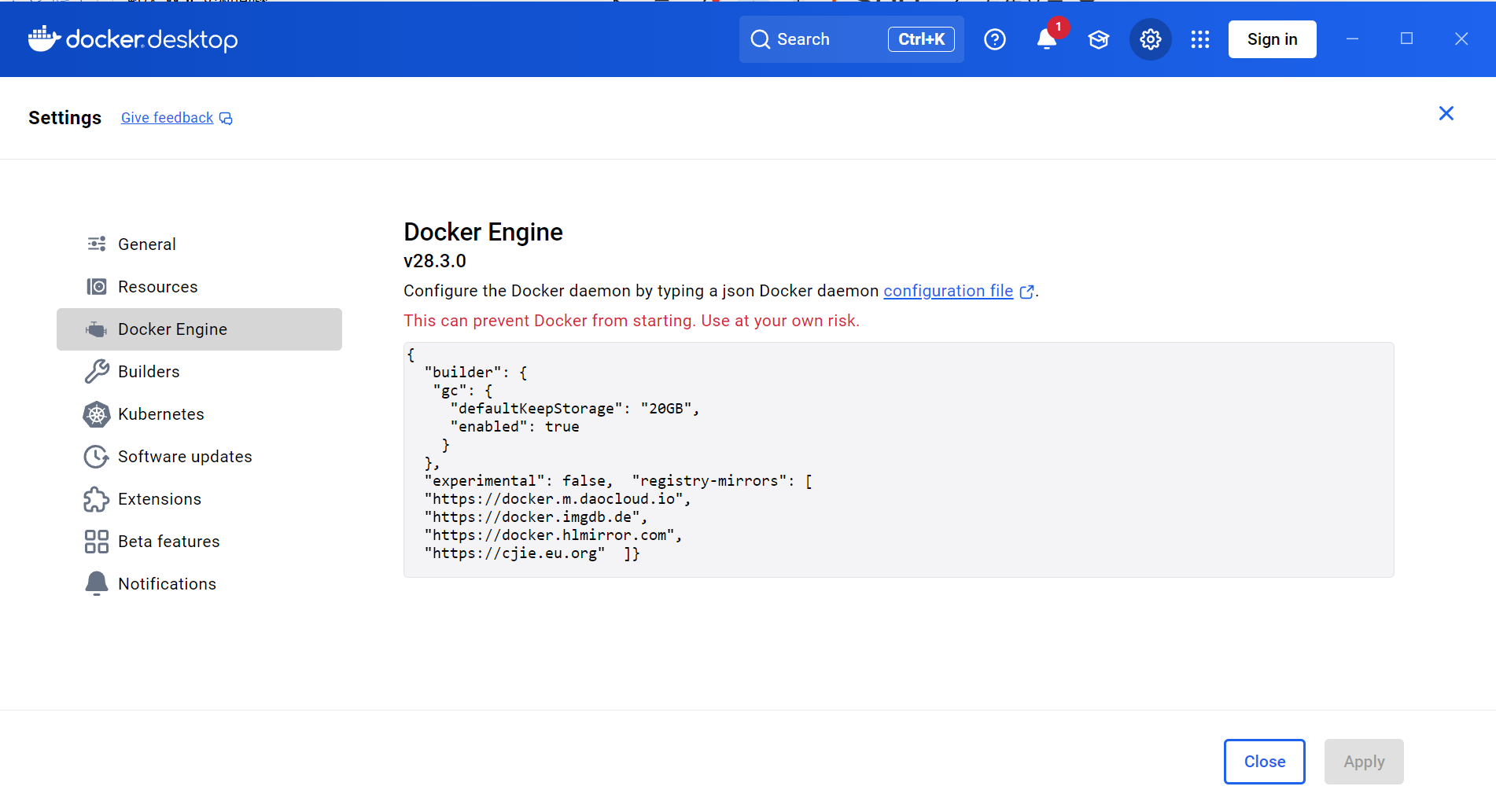Open the Kubernetes settings section
The height and width of the screenshot is (812, 1496).
click(x=199, y=414)
